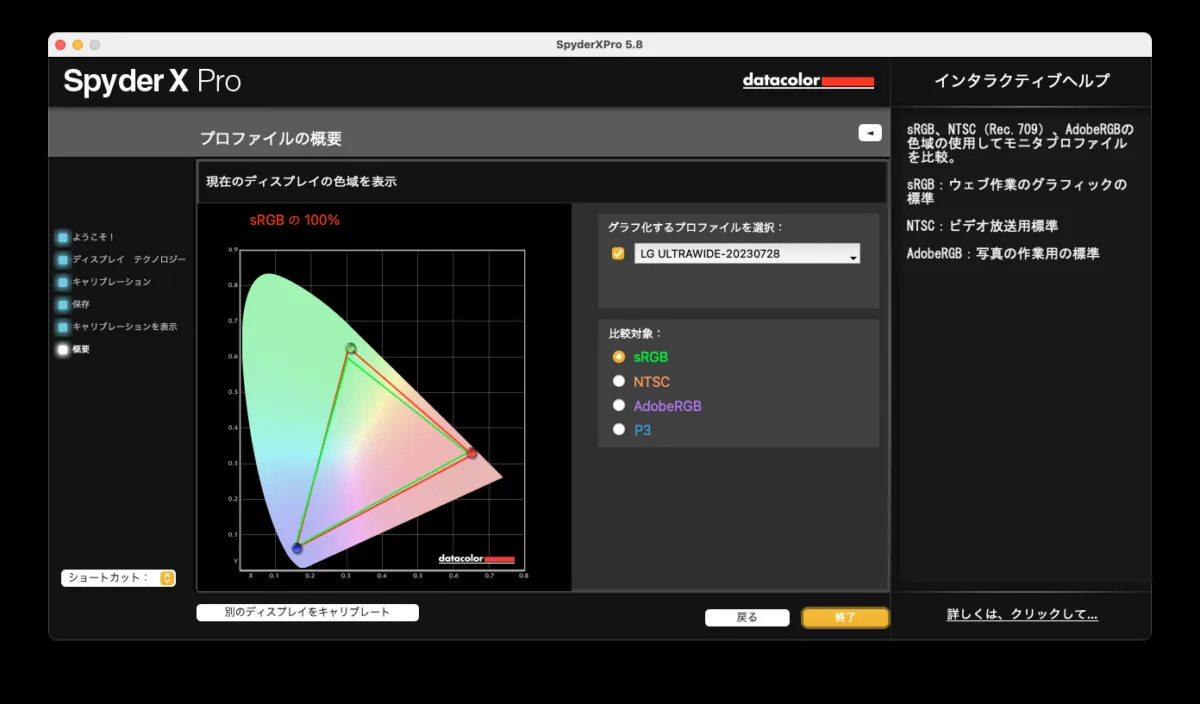Click the white 概要 step icon
Image resolution: width=1200 pixels, height=704 pixels.
63,350
